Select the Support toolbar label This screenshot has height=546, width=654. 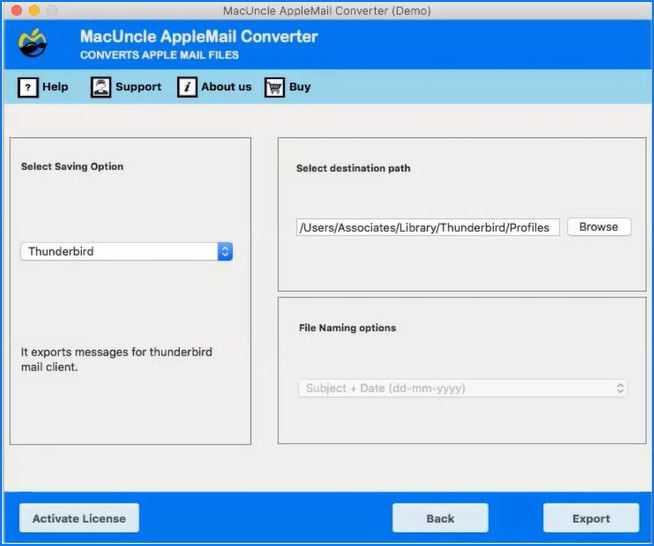coord(138,87)
